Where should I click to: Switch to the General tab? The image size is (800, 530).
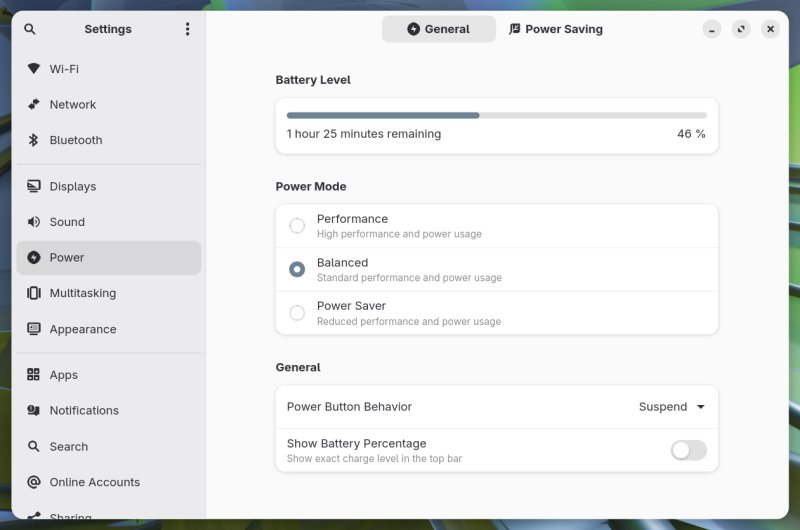tap(439, 29)
